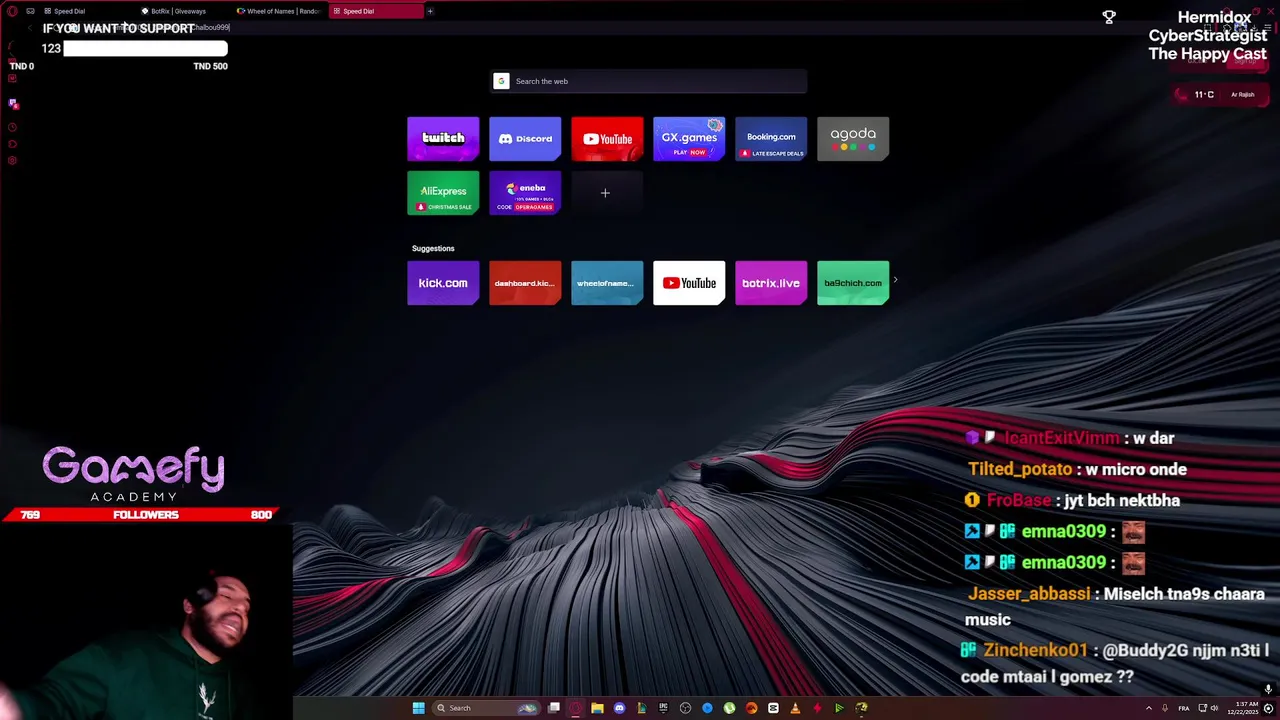Open Task View on the taskbar

point(554,708)
